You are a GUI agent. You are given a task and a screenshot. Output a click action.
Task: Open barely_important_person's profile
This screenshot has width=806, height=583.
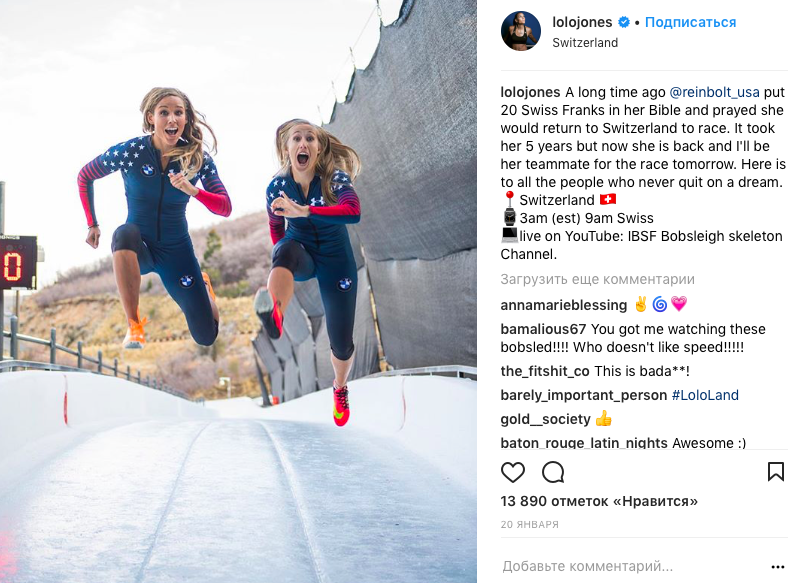[x=583, y=395]
